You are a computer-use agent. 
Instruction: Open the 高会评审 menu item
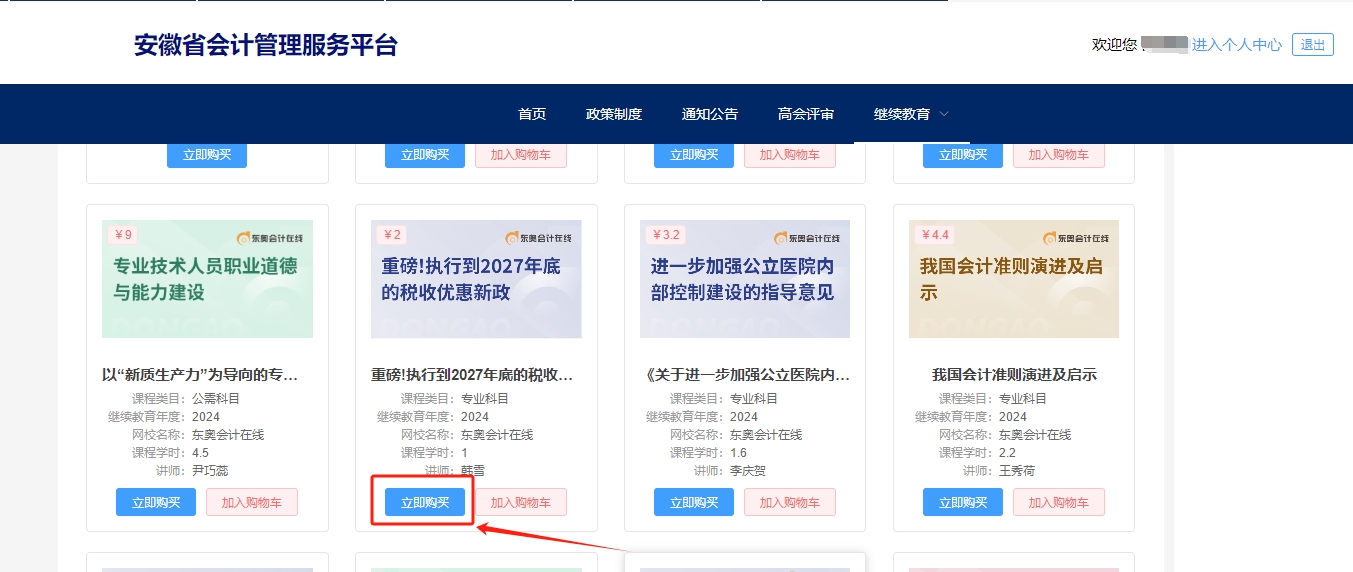click(806, 114)
